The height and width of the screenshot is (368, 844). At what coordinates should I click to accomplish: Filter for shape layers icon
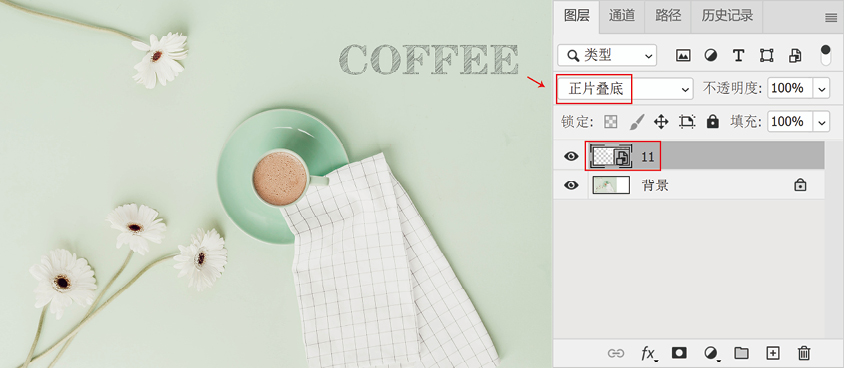click(766, 55)
